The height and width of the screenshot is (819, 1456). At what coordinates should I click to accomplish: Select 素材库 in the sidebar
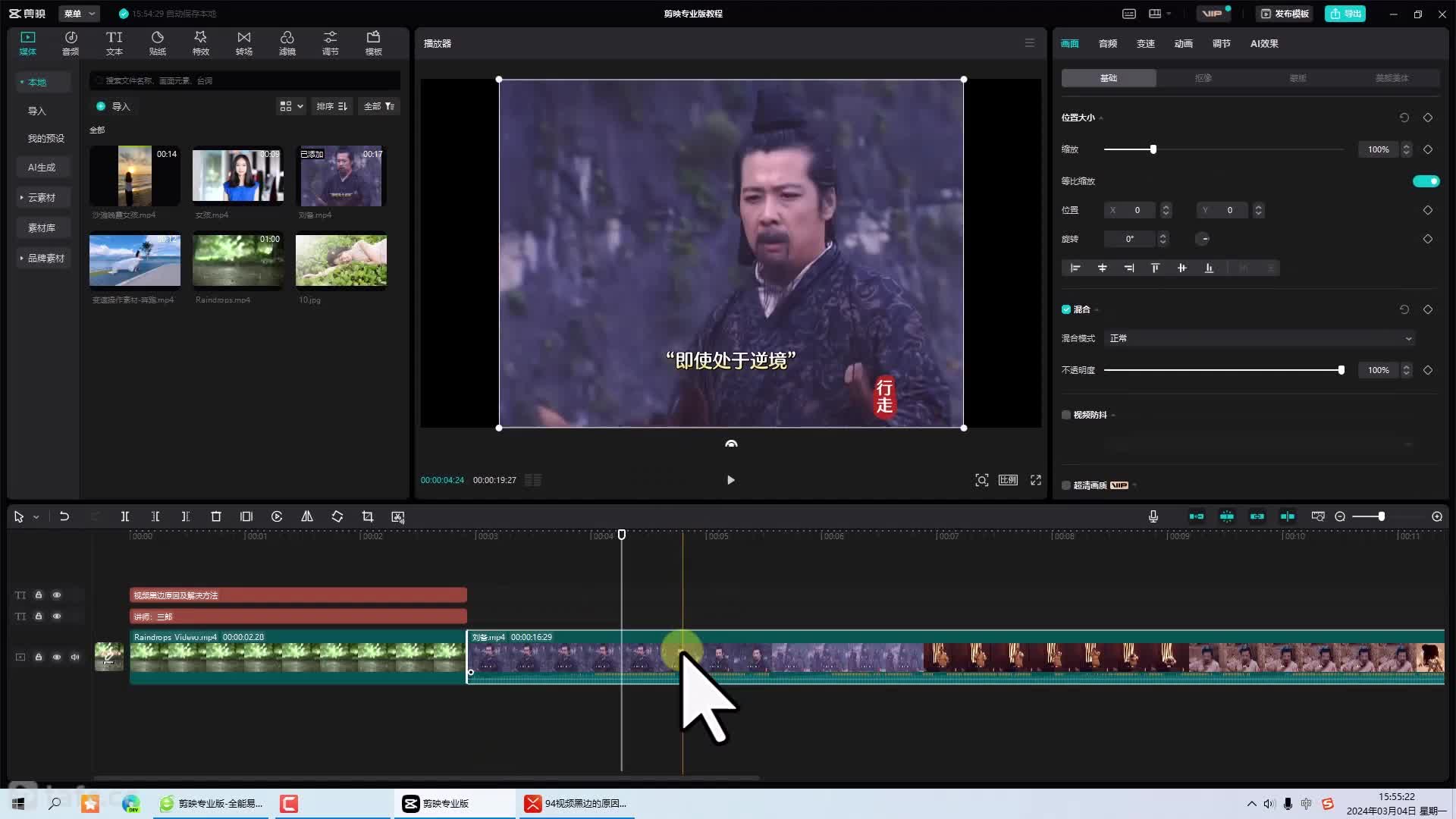(42, 228)
